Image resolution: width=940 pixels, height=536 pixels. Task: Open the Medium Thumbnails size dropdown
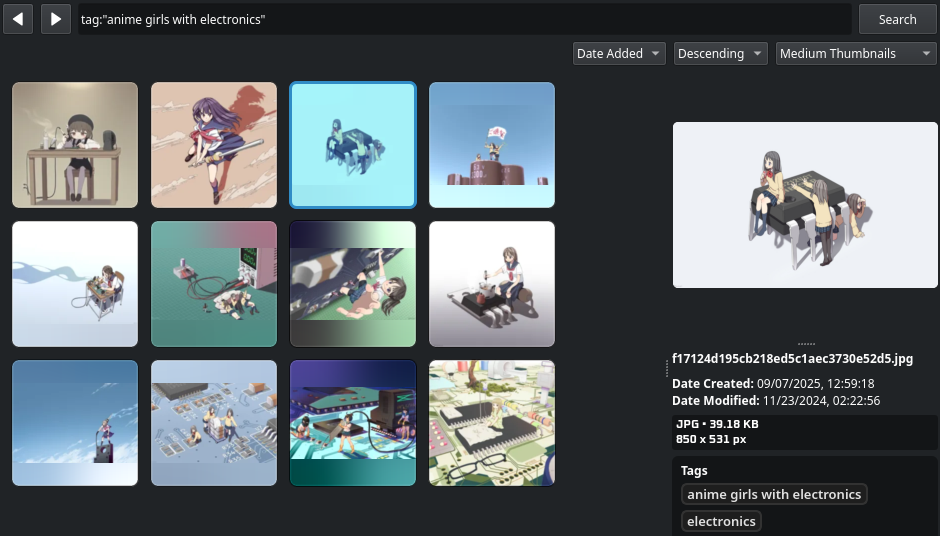pos(856,53)
